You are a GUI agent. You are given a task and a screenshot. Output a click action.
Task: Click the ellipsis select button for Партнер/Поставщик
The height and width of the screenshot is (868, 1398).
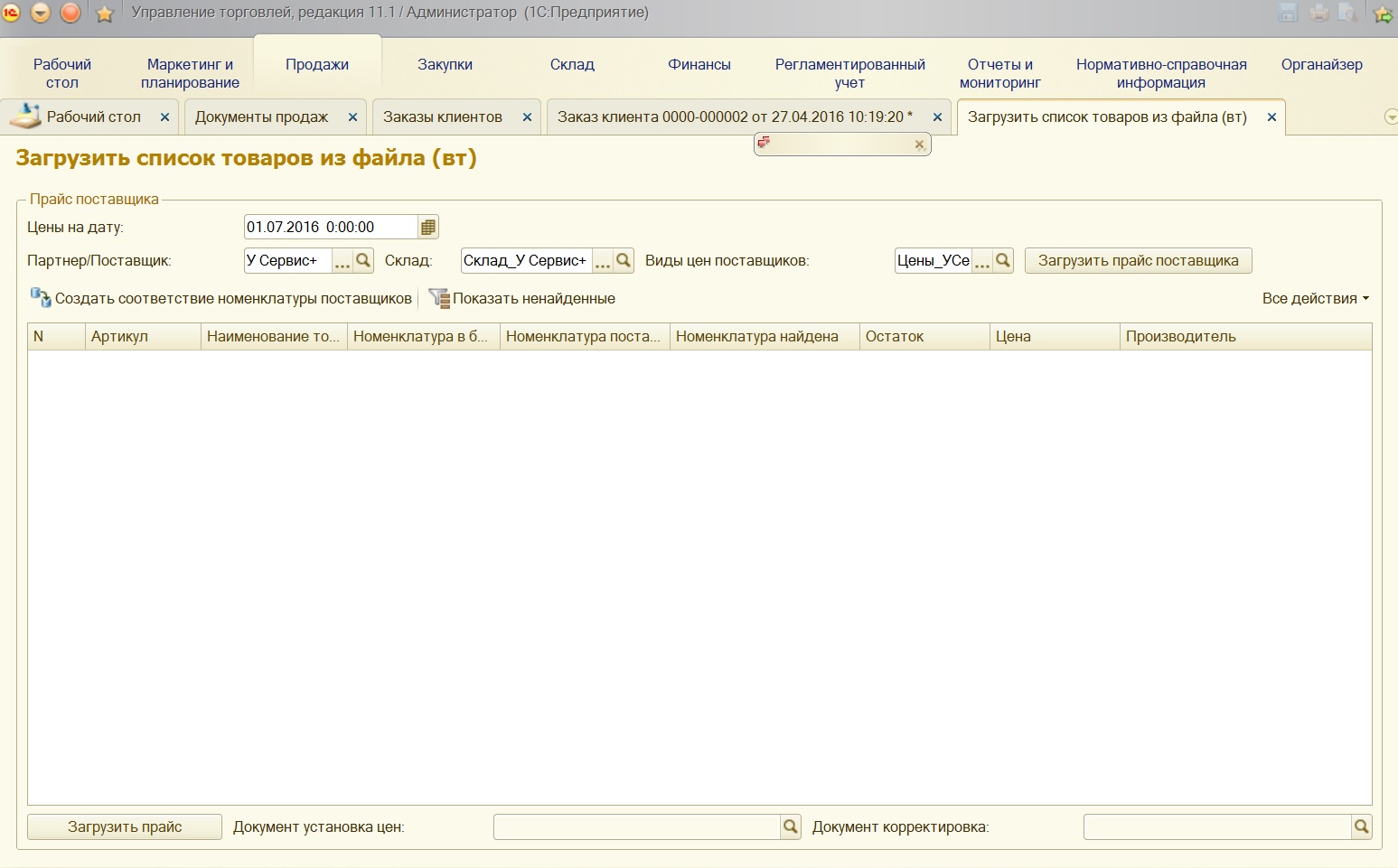pos(342,261)
